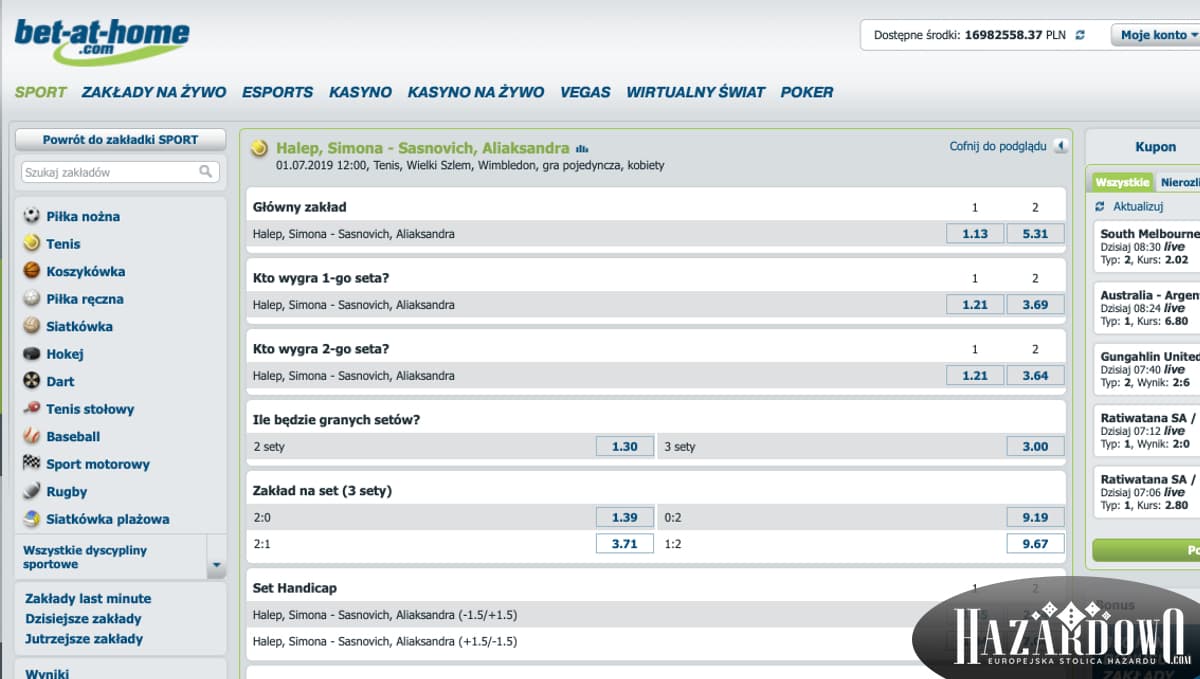Open South Melbourne coupon entry

[1146, 246]
